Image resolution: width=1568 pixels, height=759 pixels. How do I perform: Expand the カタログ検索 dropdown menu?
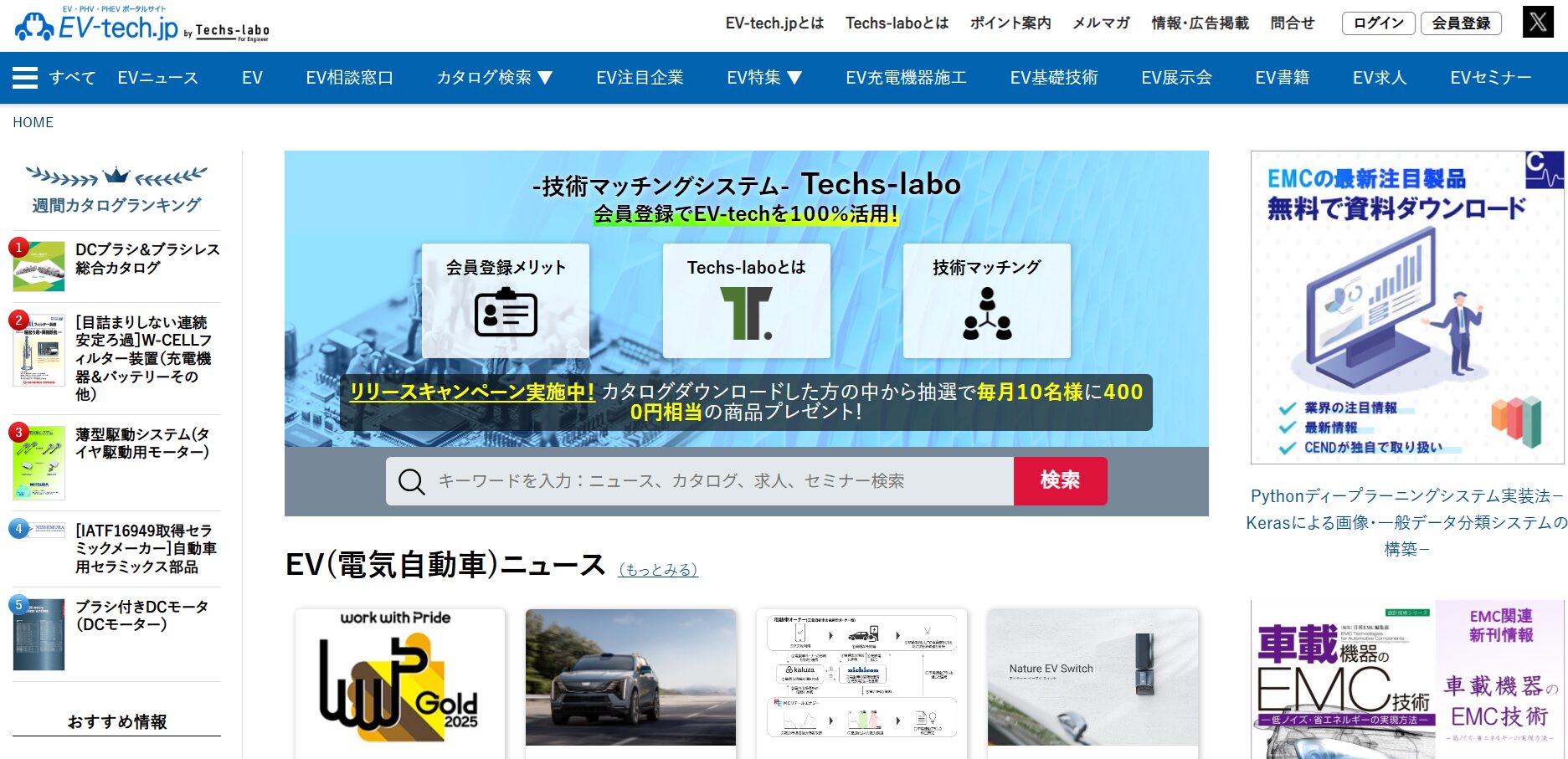495,78
